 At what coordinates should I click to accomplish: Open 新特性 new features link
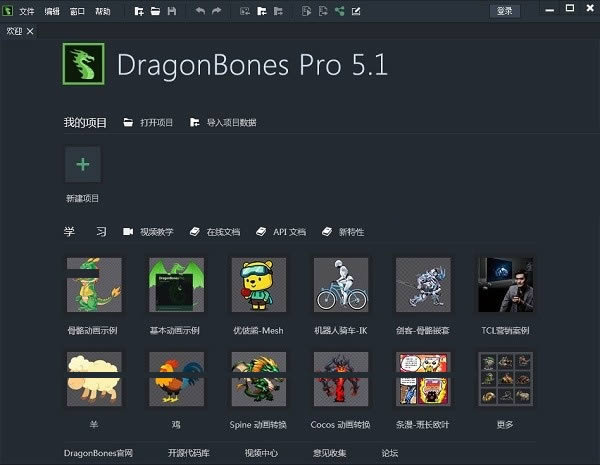click(343, 232)
